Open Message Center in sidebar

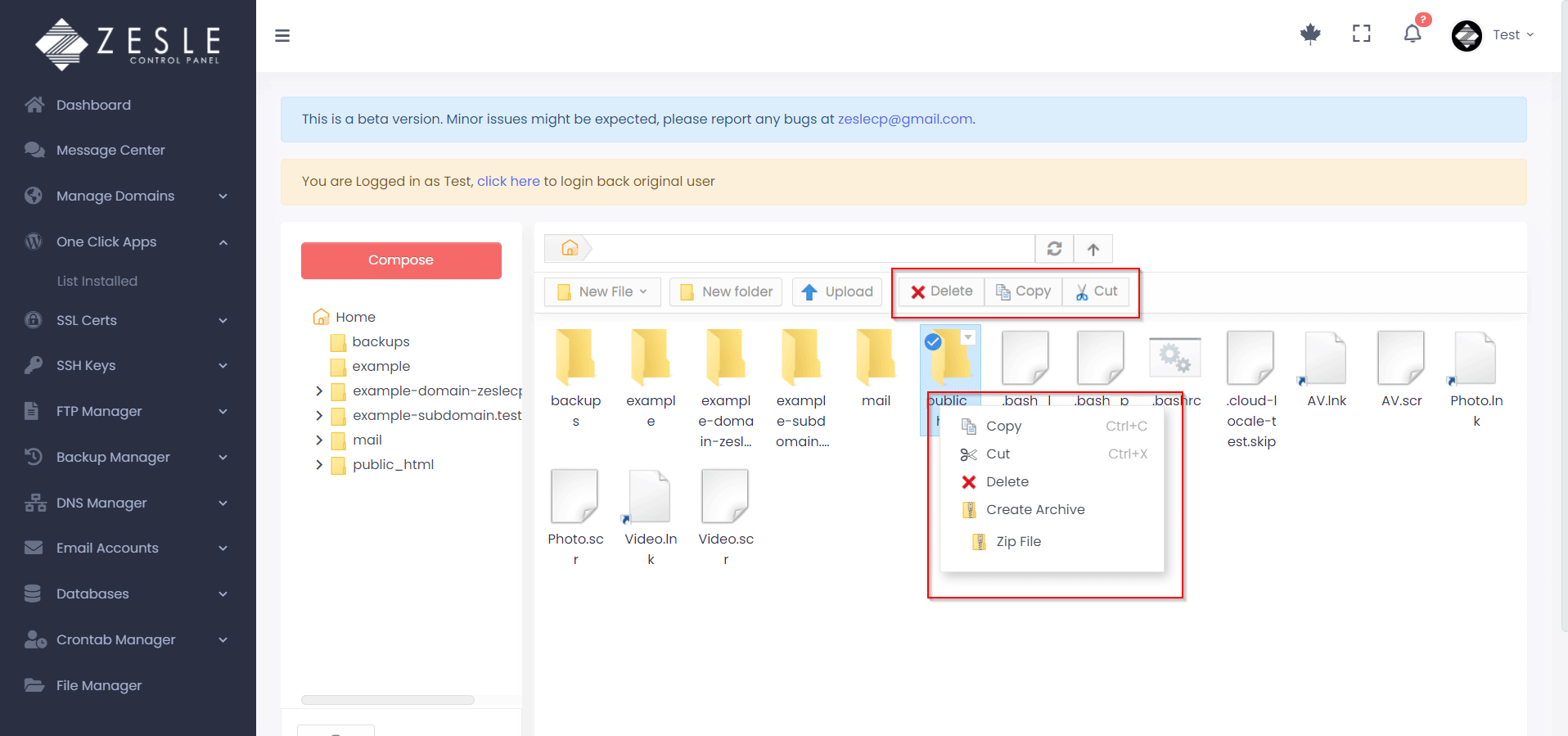click(x=110, y=150)
